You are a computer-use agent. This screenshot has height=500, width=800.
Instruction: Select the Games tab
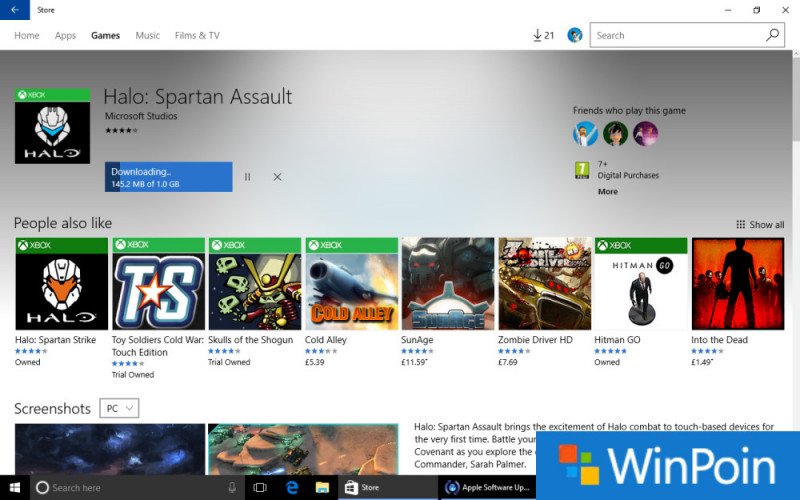pos(106,35)
